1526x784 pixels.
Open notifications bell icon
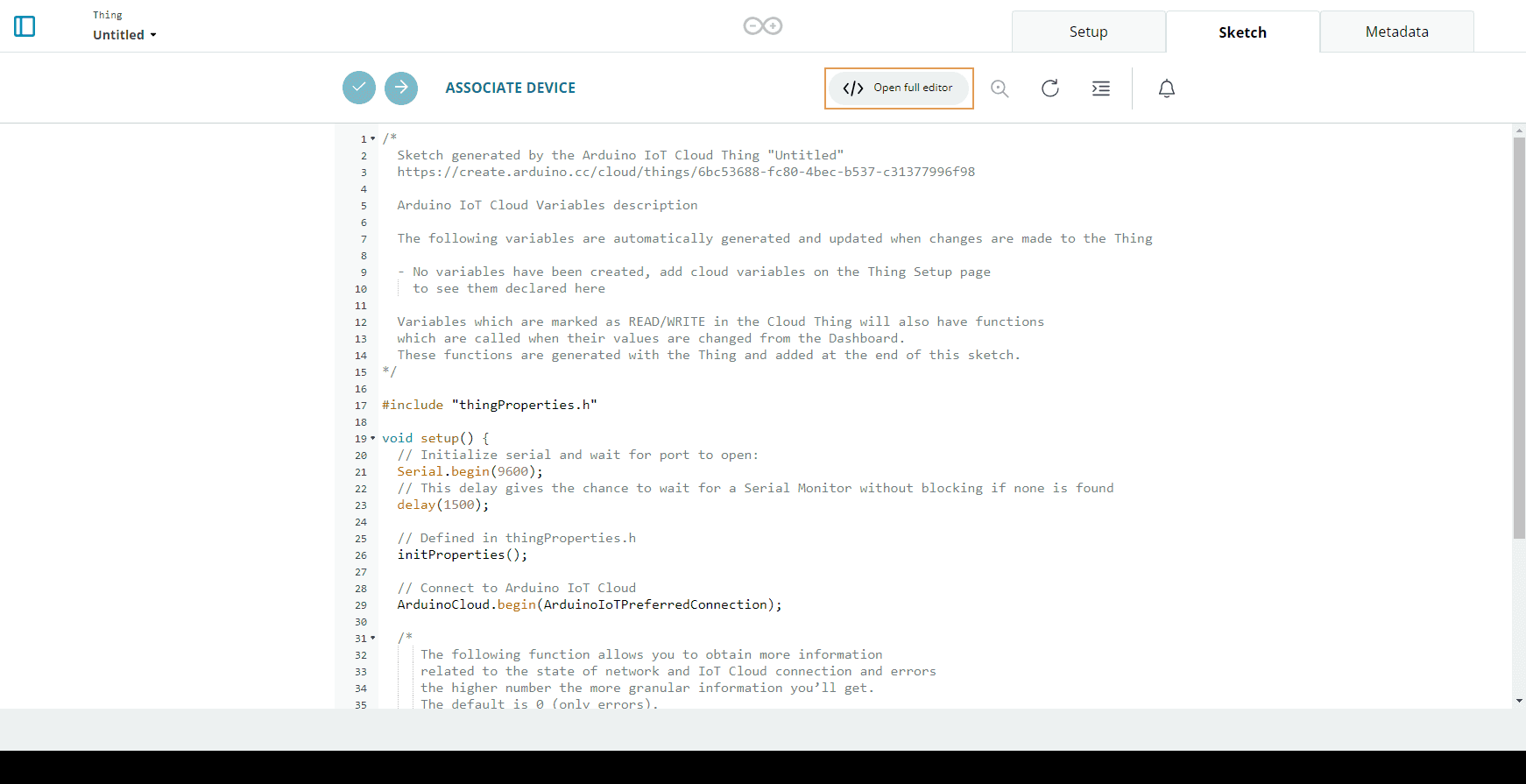1167,88
